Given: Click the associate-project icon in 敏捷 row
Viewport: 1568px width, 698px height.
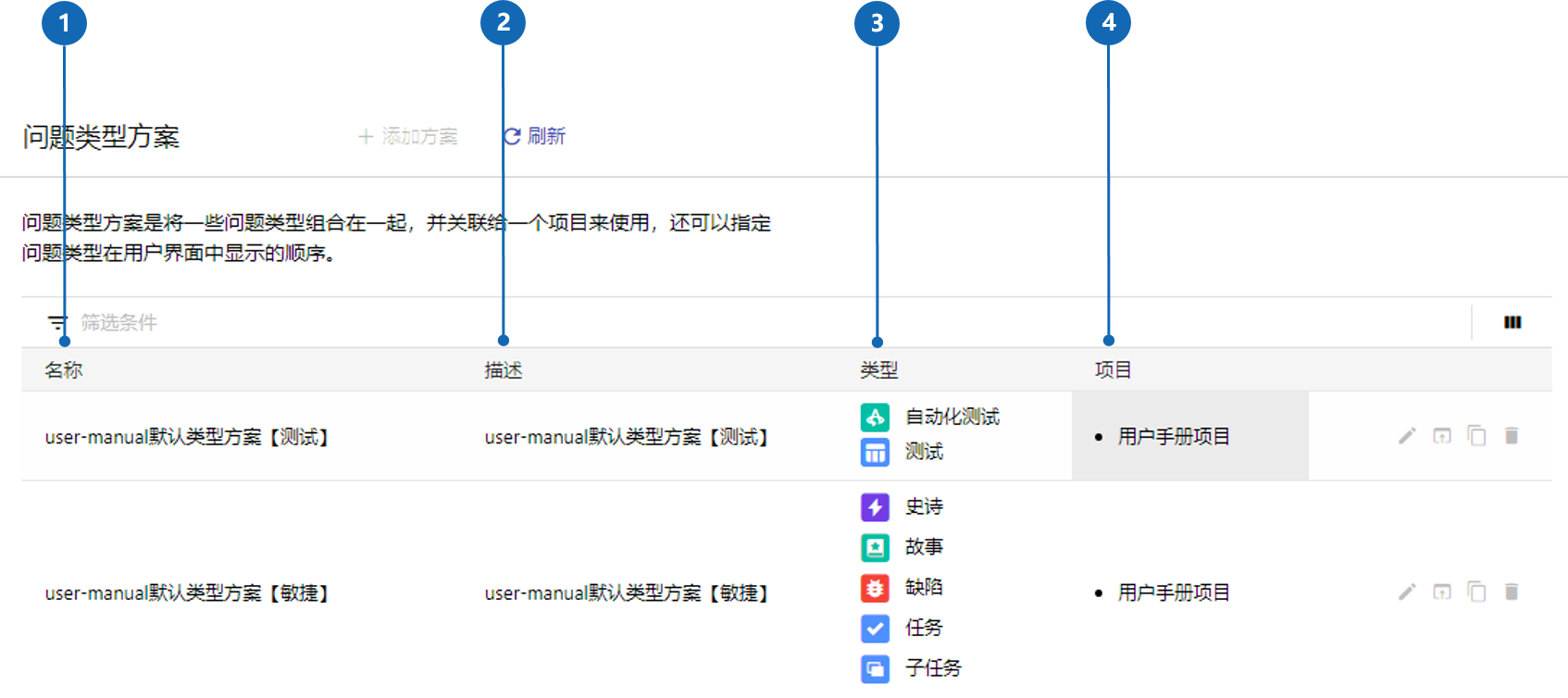Looking at the screenshot, I should coord(1442,592).
